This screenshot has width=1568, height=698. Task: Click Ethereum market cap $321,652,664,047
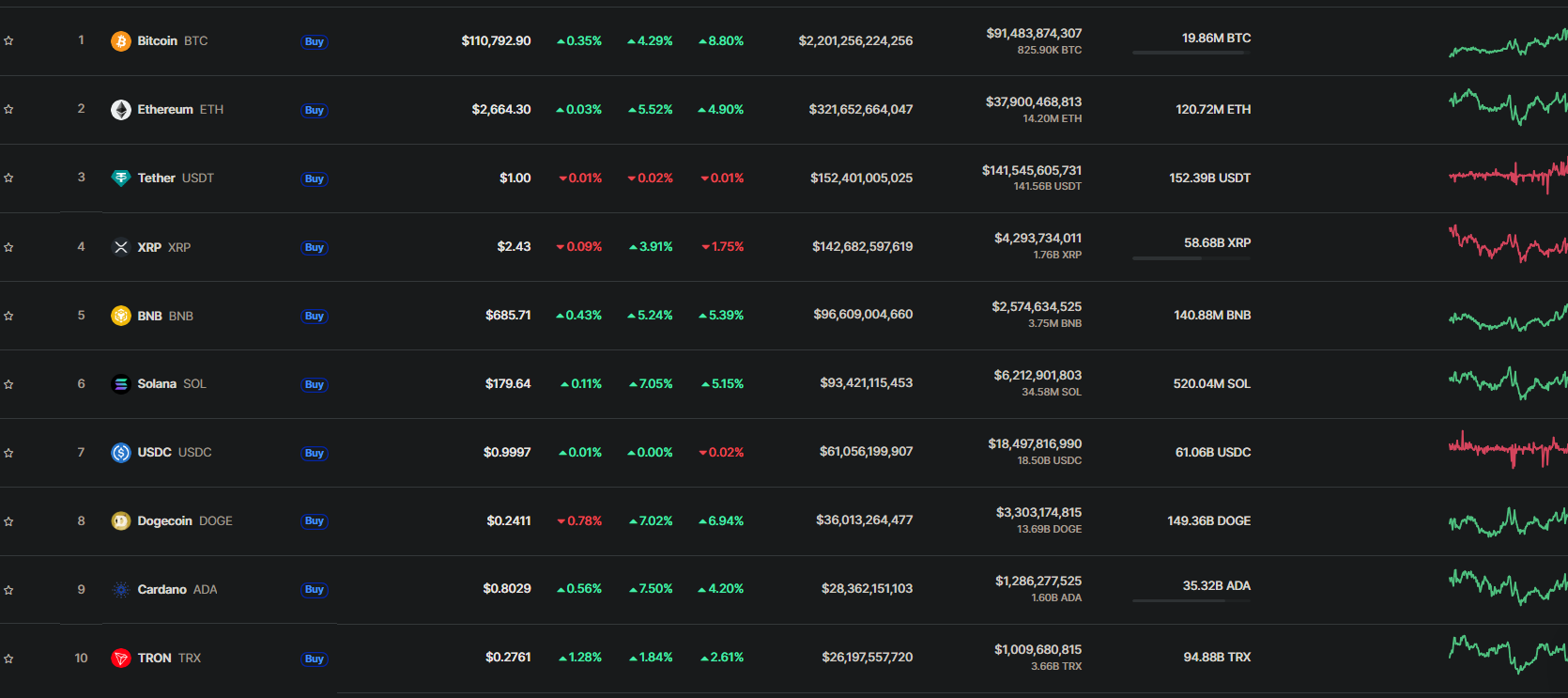click(861, 110)
